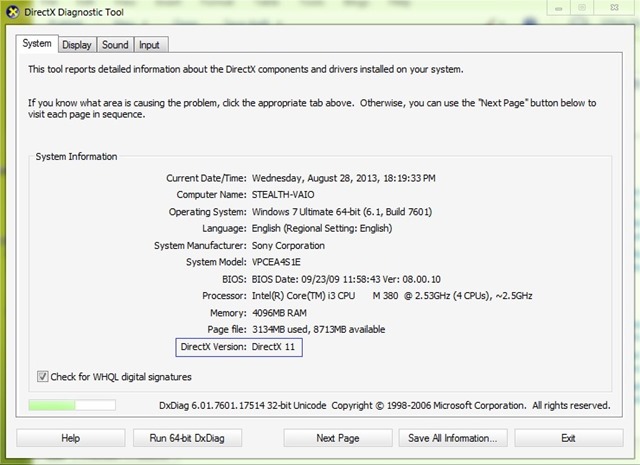The height and width of the screenshot is (465, 640).
Task: Select the Windows 7 Ultimate 64-bit text
Action: (x=342, y=212)
